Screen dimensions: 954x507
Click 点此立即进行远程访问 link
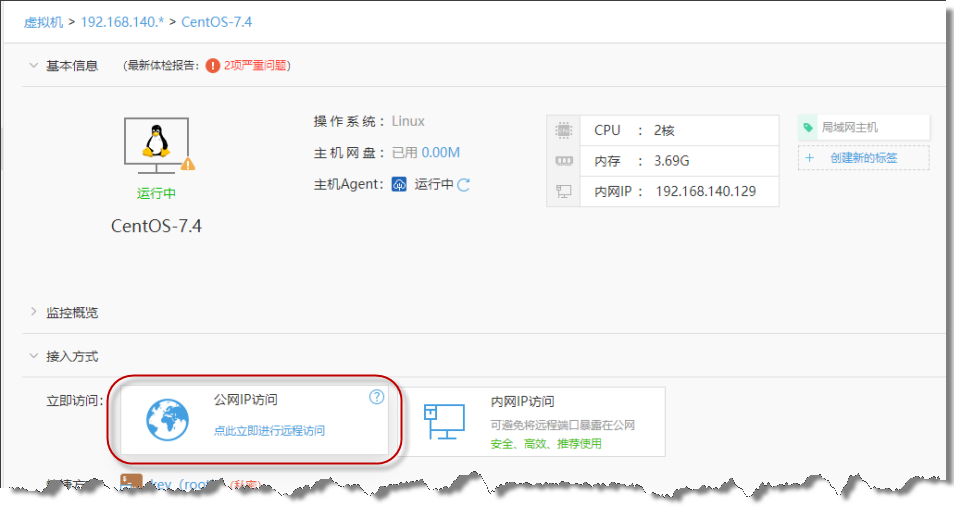coord(269,431)
